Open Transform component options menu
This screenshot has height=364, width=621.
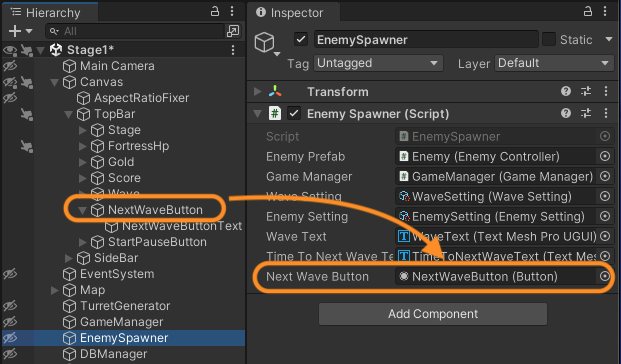[606, 91]
